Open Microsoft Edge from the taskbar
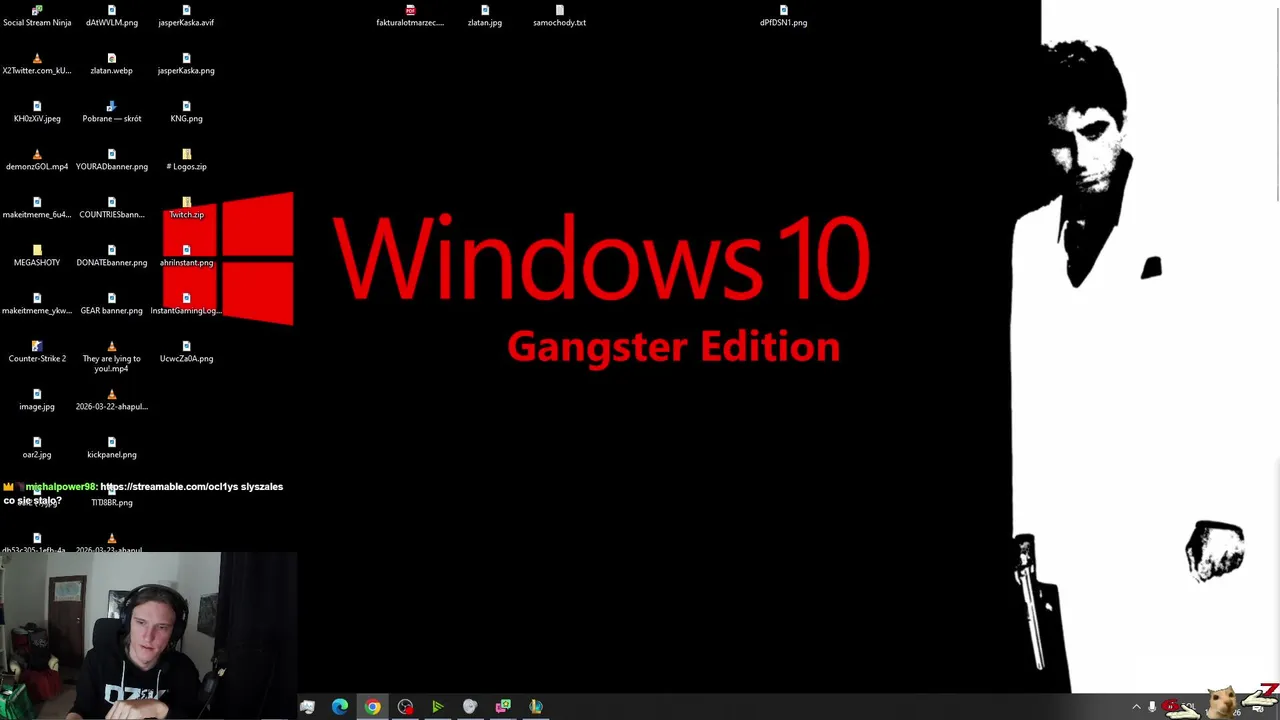Image resolution: width=1280 pixels, height=720 pixels. pos(340,707)
